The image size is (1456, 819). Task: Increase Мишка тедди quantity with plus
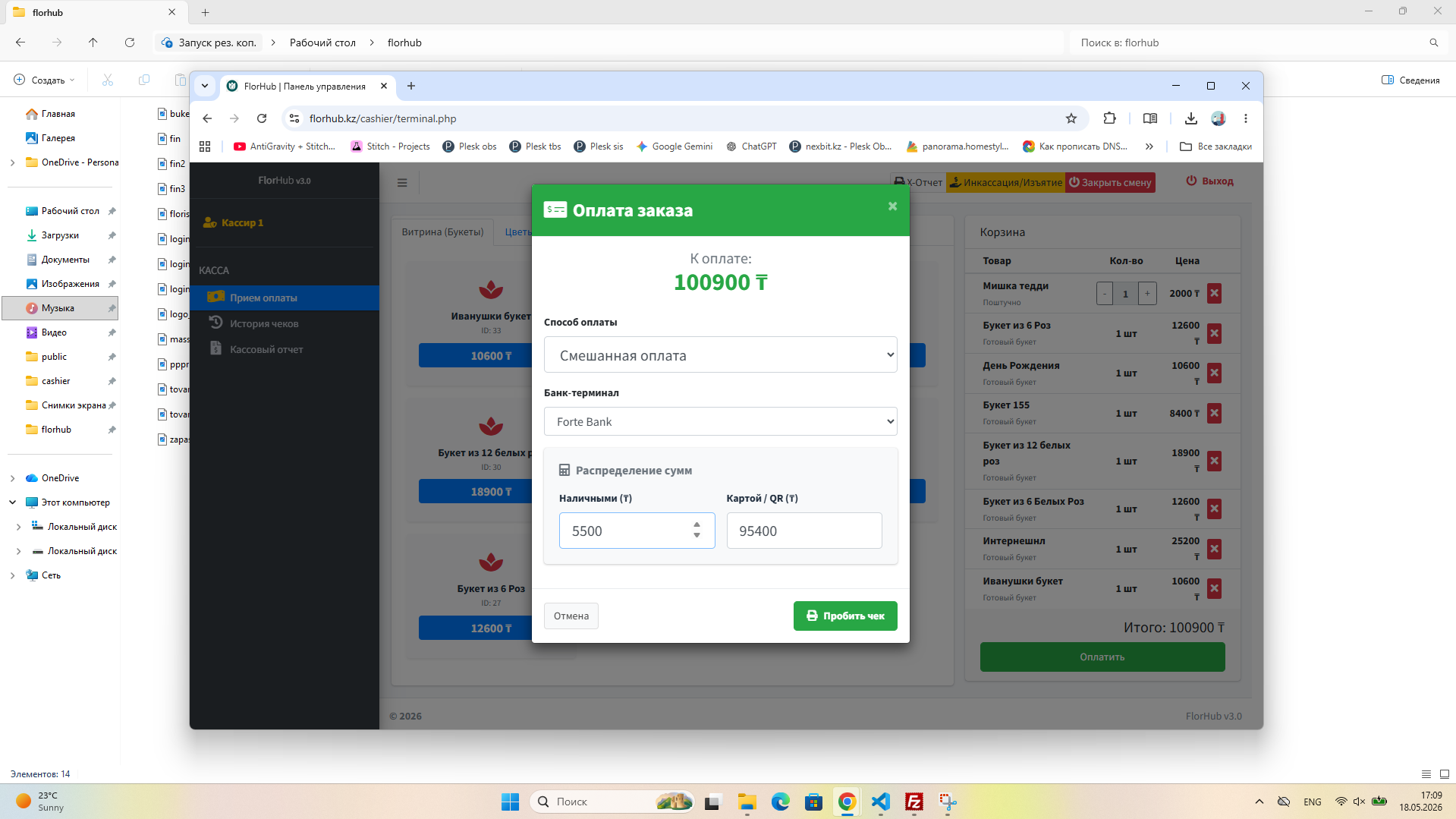1147,294
